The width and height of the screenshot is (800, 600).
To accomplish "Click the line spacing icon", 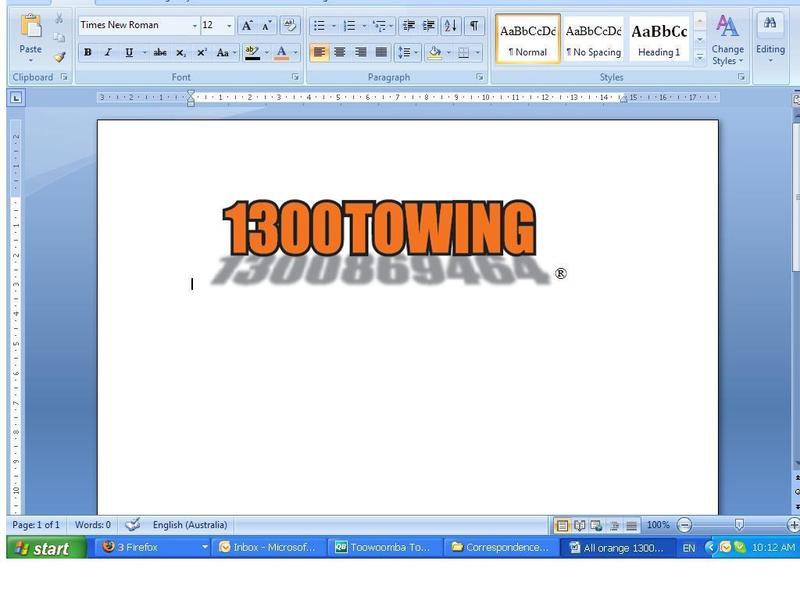I will click(404, 53).
